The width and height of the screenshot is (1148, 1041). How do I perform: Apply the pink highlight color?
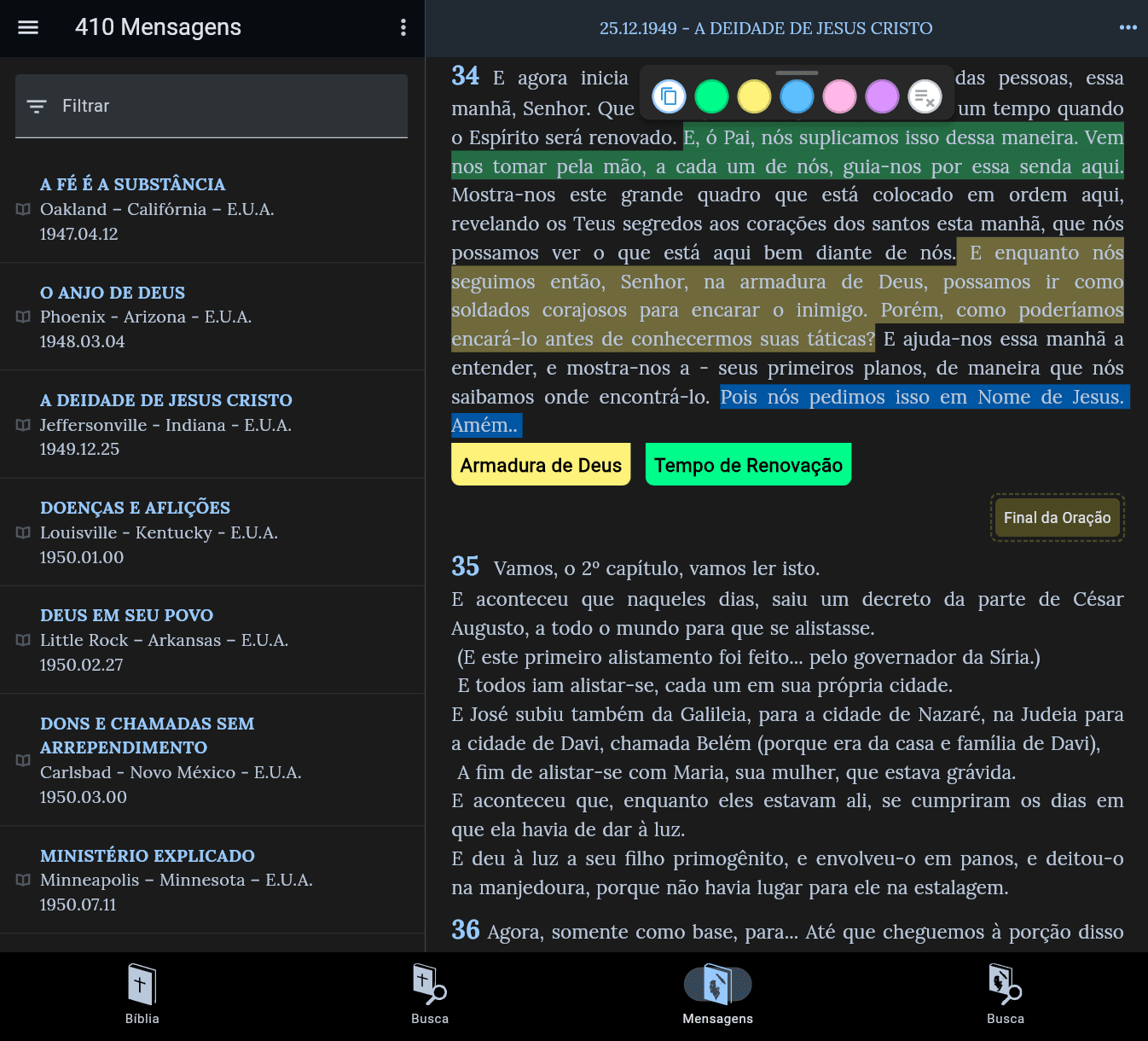[839, 96]
